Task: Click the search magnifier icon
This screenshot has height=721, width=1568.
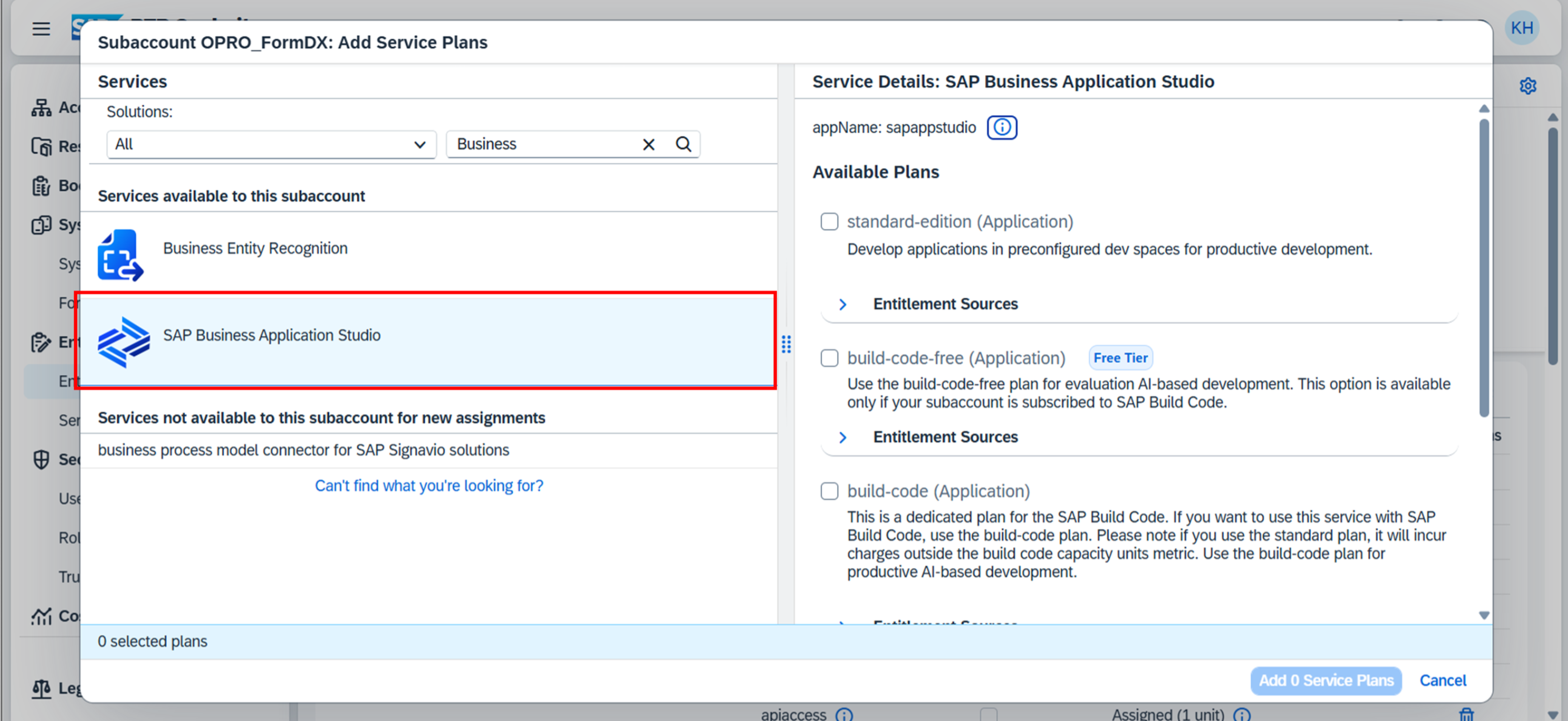Action: click(x=683, y=144)
